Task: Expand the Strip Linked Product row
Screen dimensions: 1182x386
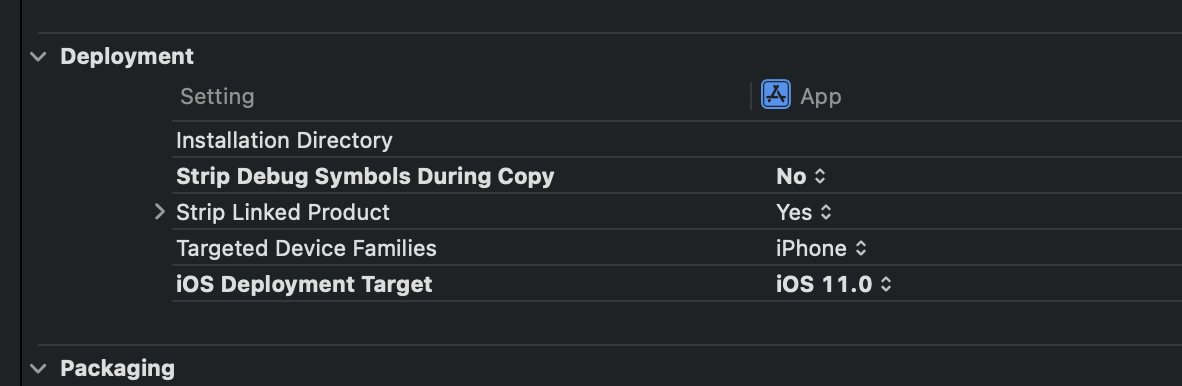Action: pos(159,212)
